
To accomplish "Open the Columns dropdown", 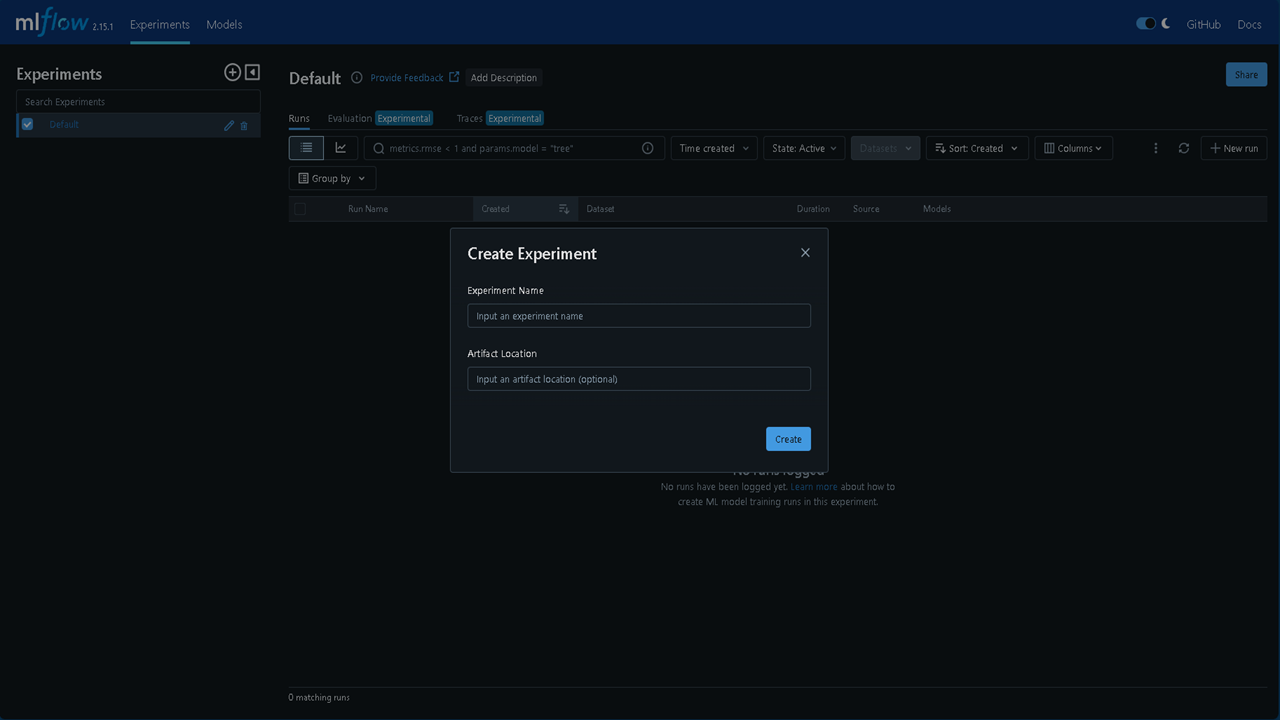I will pos(1074,148).
